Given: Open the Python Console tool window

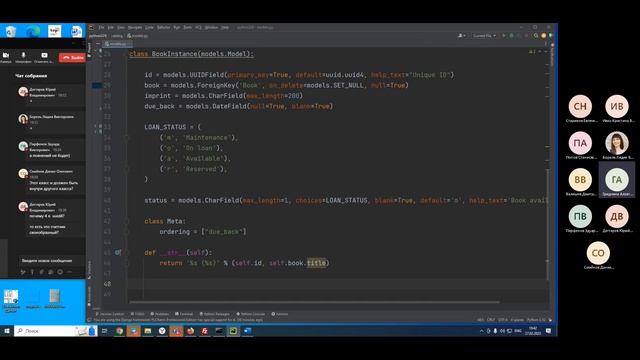Looking at the screenshot, I should [x=251, y=314].
